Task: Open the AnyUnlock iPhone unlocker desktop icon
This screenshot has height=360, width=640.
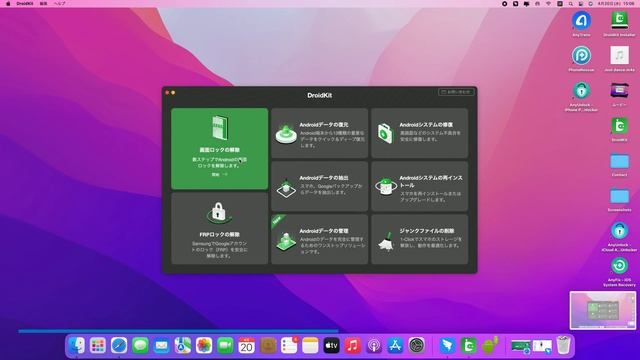Action: [x=581, y=96]
